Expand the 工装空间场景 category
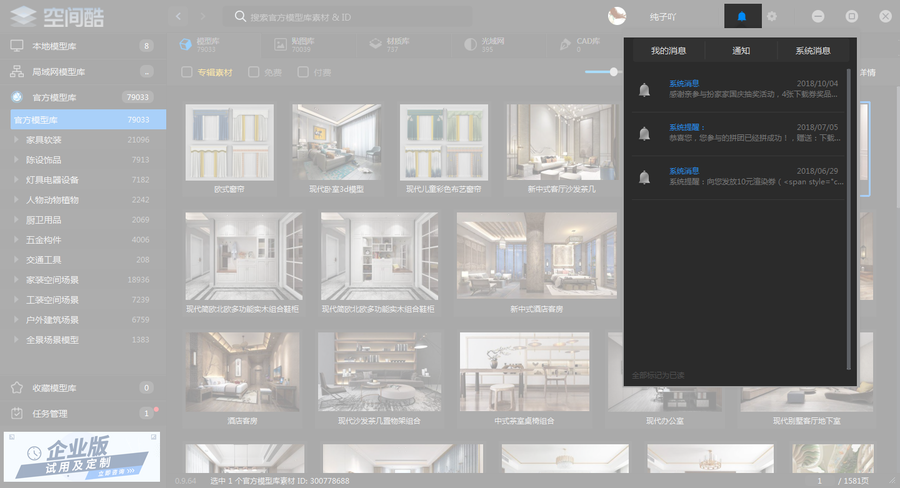 (x=16, y=300)
